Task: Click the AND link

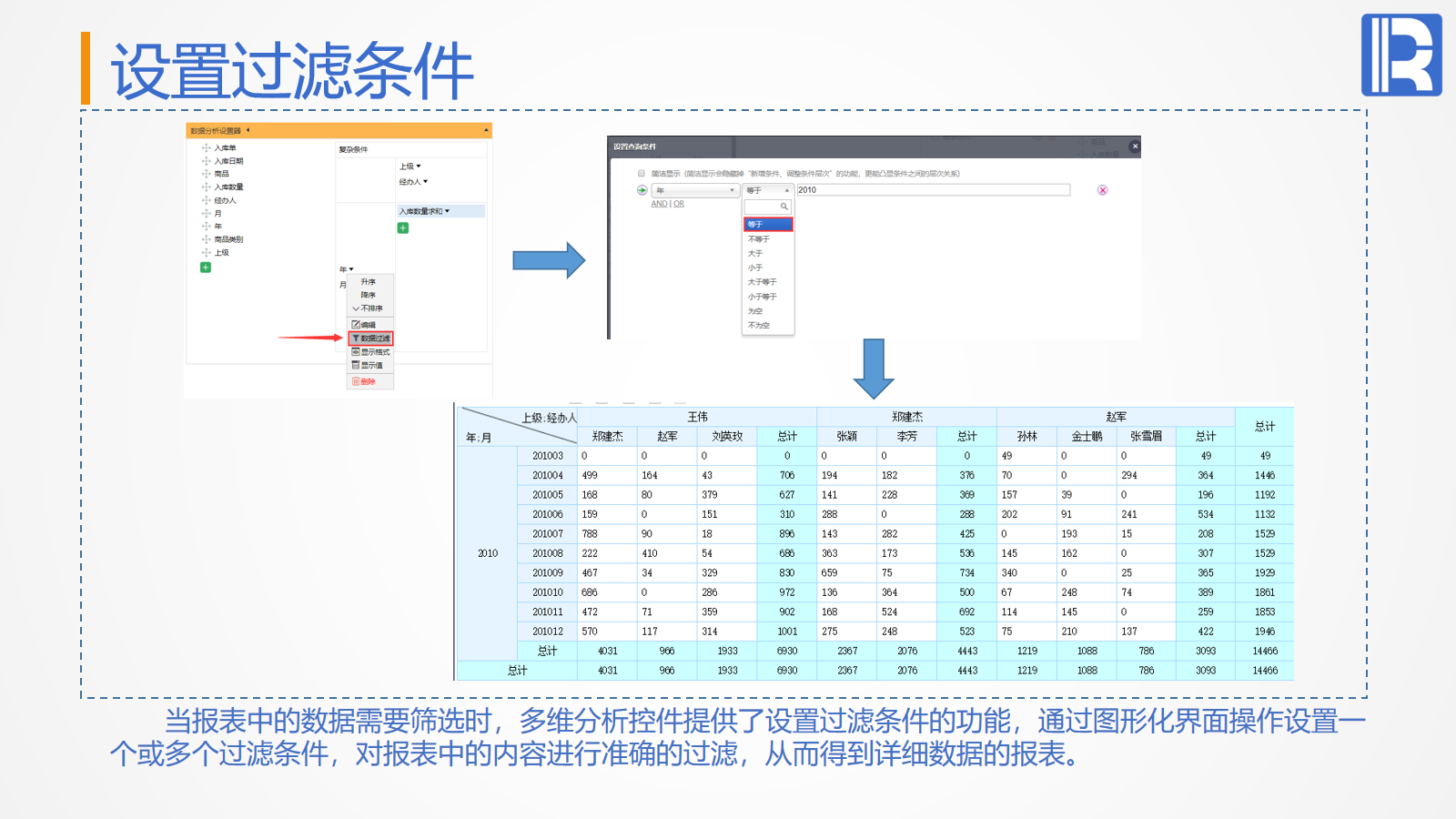Action: [659, 204]
